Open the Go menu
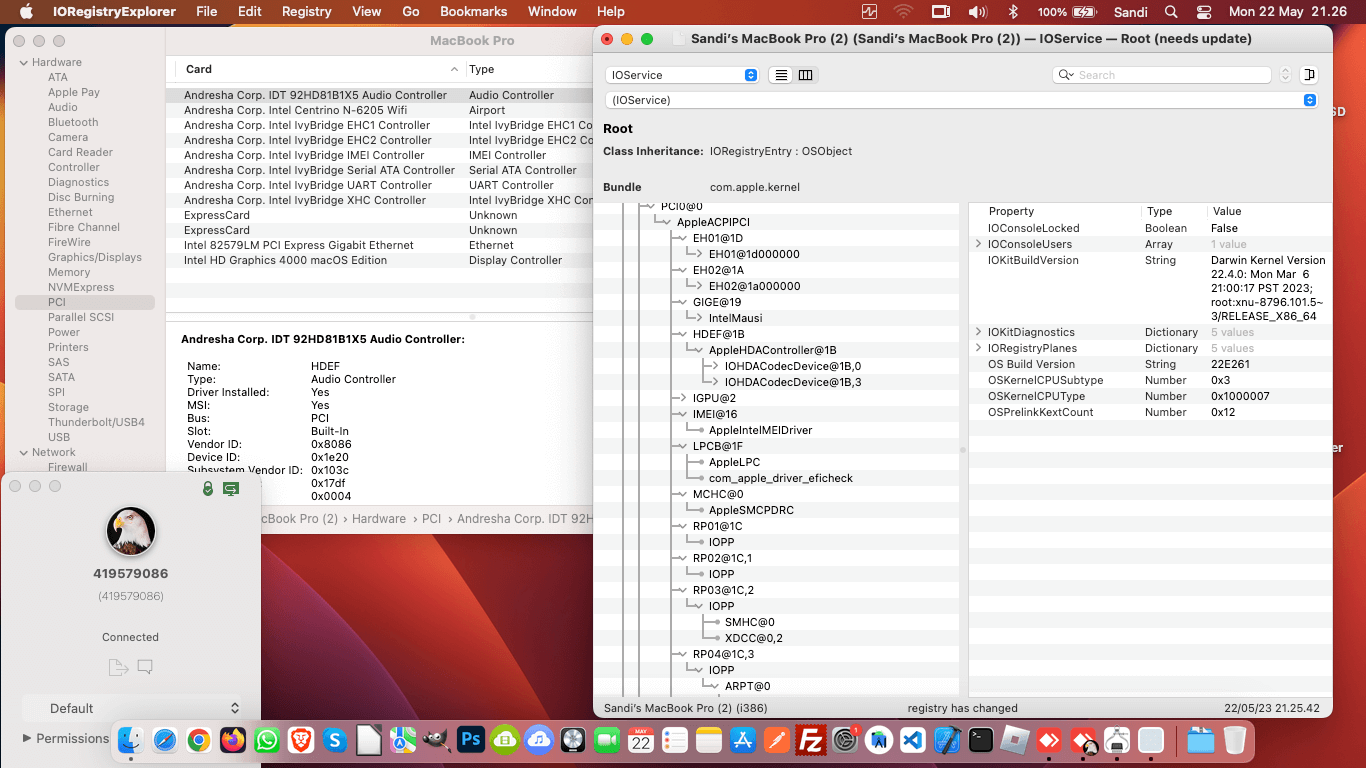 [411, 12]
